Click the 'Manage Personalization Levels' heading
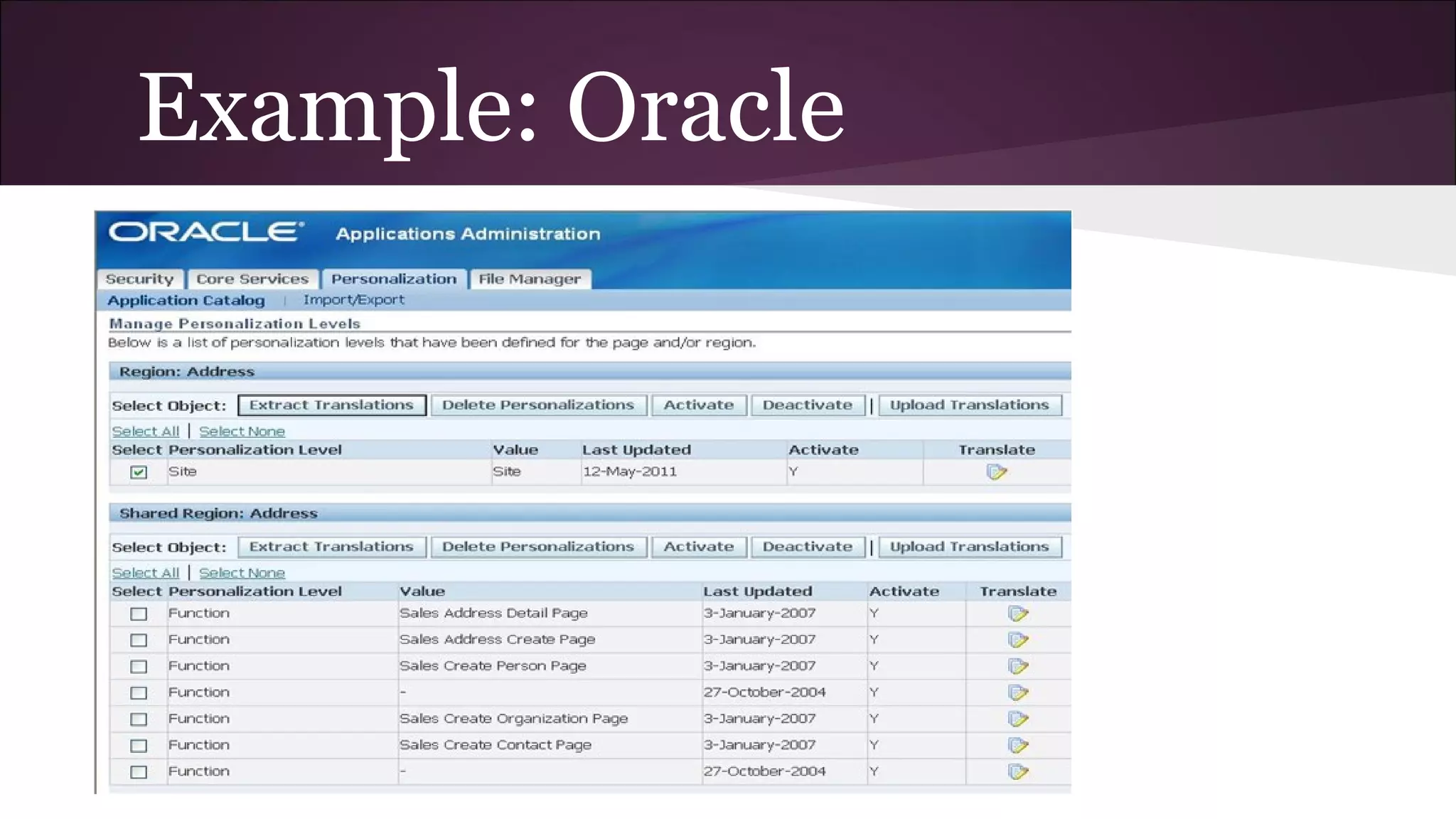 [x=235, y=323]
